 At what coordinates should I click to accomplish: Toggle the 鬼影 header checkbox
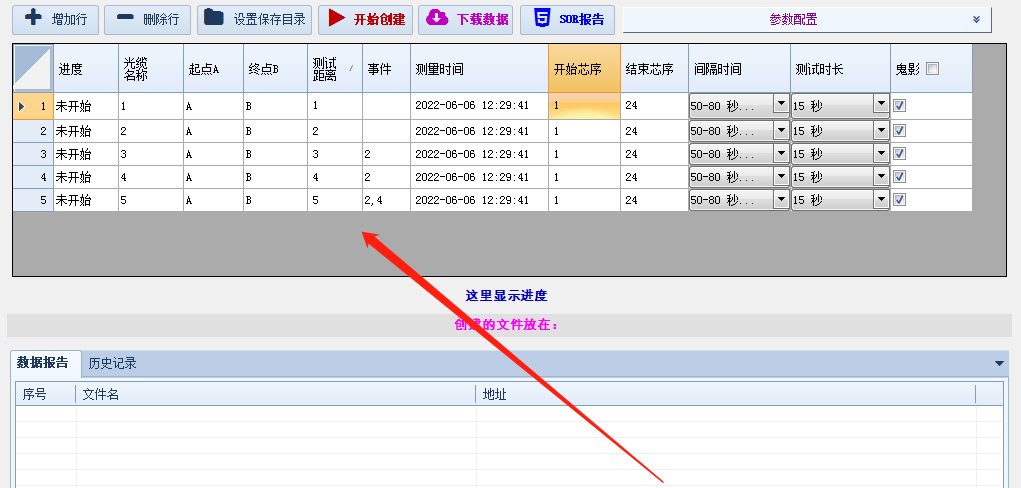933,69
